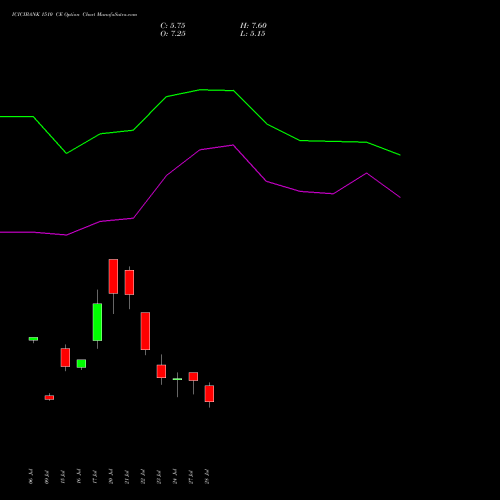Viewport: 500px width, 500px height.
Task: Select the high value H: 7.60
Action: click(253, 26)
